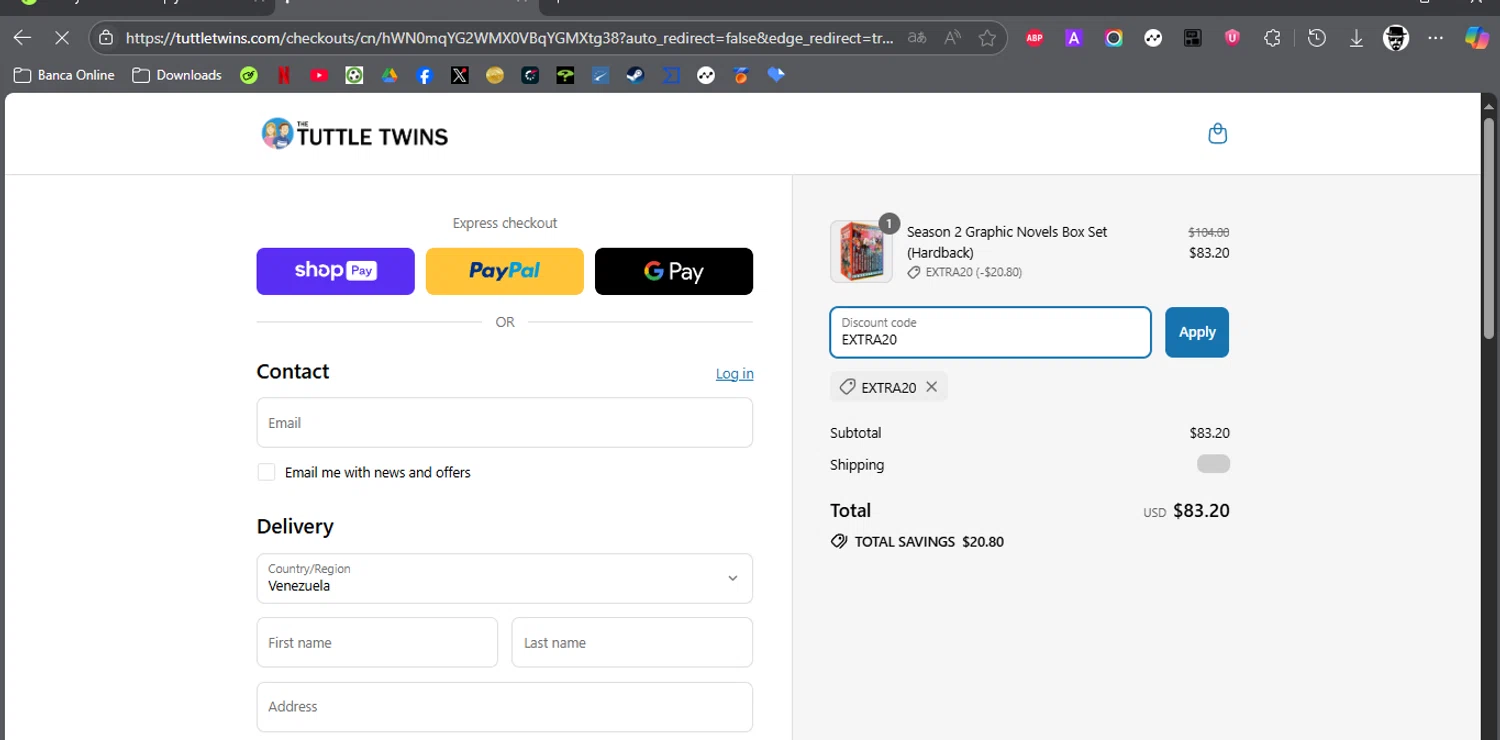Screen dimensions: 1500x740
Task: Open the shopping bag cart icon
Action: [1217, 133]
